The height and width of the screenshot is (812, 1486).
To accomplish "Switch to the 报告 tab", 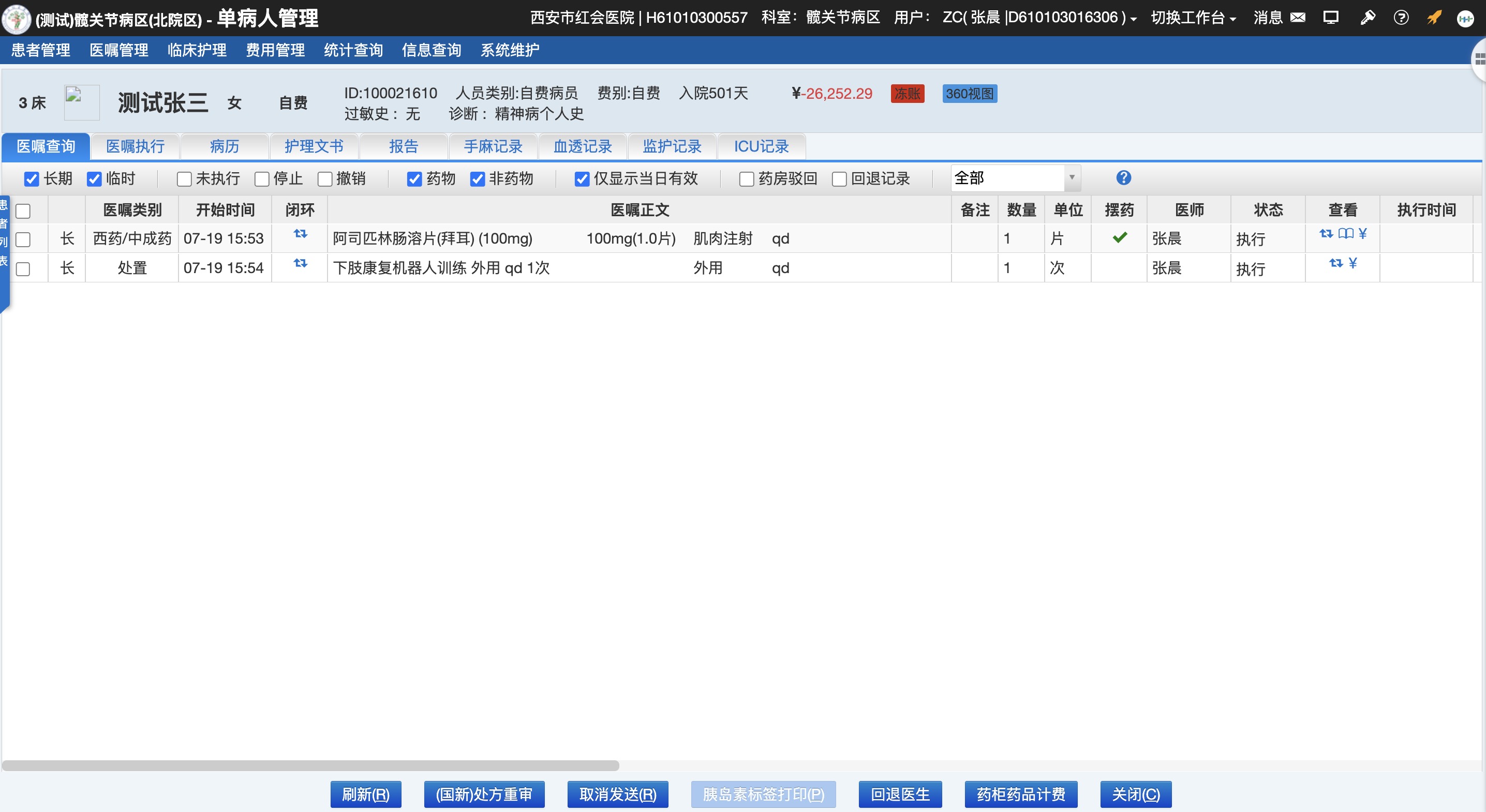I will point(403,146).
